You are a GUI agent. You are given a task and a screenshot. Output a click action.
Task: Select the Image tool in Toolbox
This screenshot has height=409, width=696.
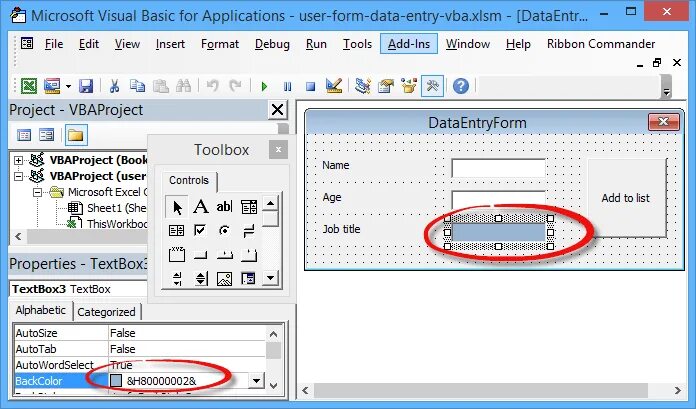(x=225, y=278)
